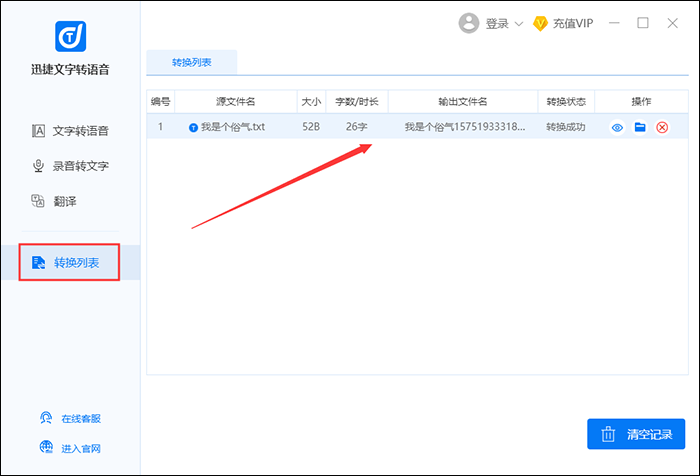Open output folder for 我是个俗气.txt
Screen dimensions: 700x476
(x=640, y=127)
